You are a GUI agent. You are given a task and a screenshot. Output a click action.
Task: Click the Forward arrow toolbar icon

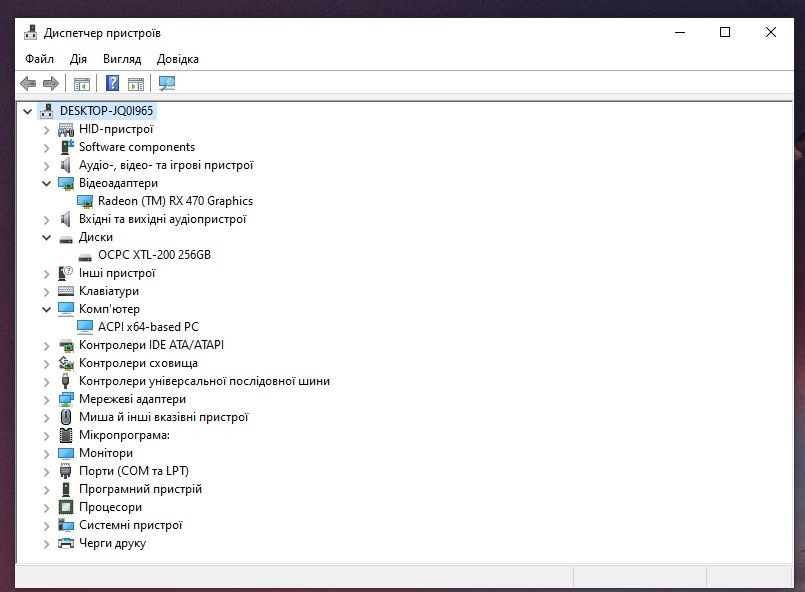coord(51,83)
